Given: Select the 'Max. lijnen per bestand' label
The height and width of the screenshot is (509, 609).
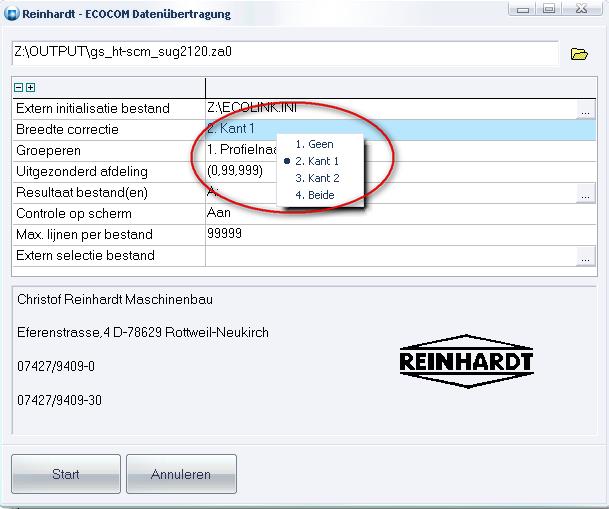Looking at the screenshot, I should pos(84,235).
